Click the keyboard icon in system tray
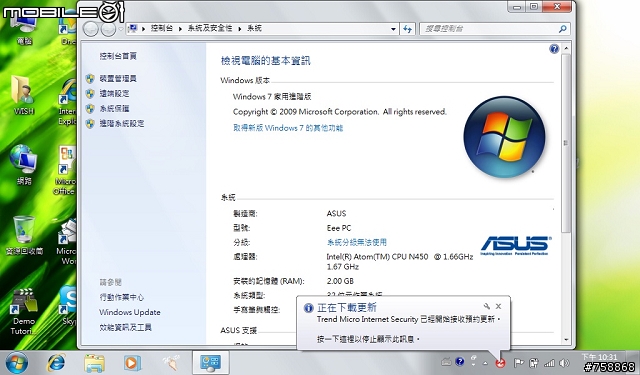 pos(446,362)
